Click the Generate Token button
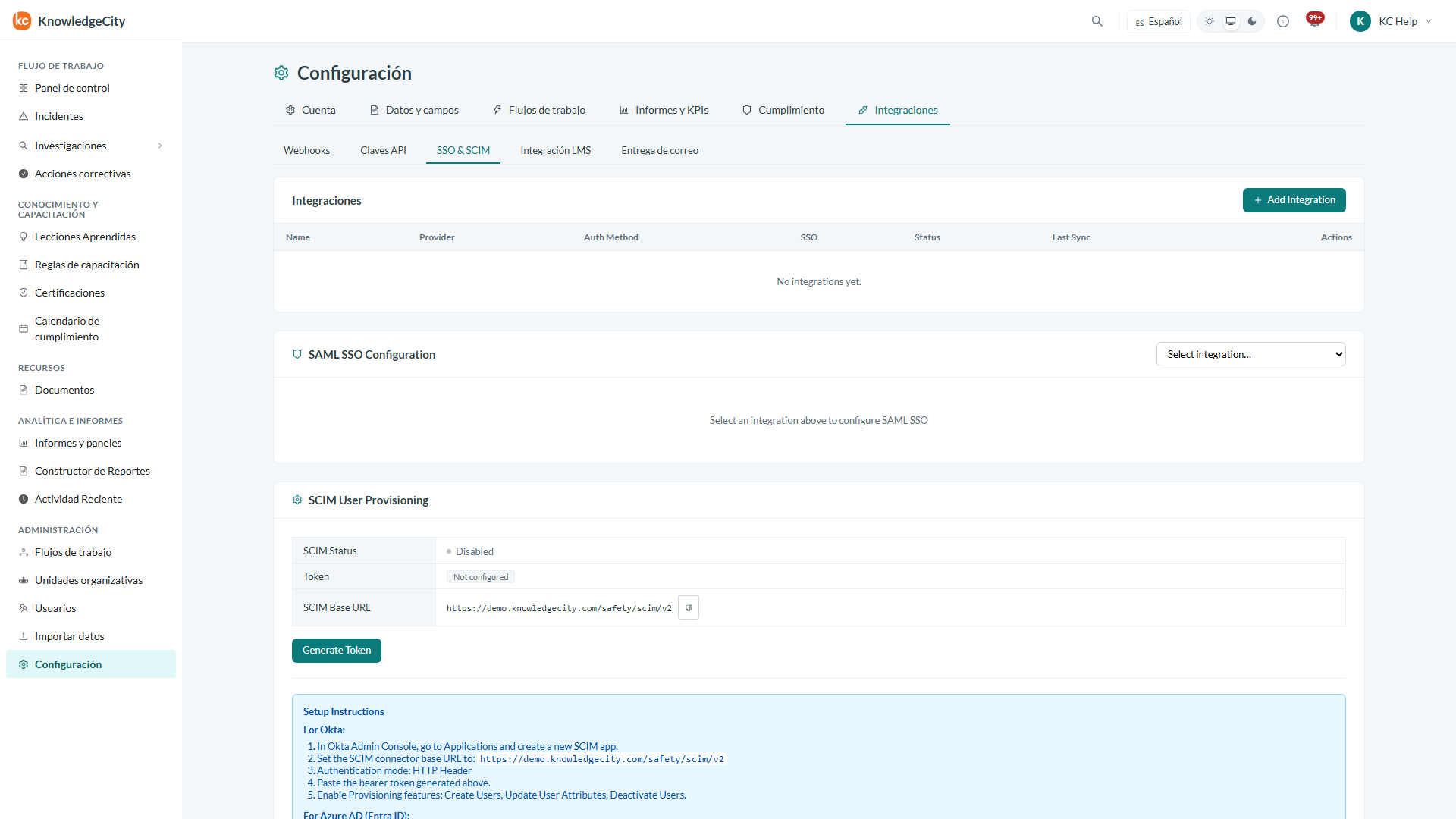The width and height of the screenshot is (1456, 819). coord(337,651)
